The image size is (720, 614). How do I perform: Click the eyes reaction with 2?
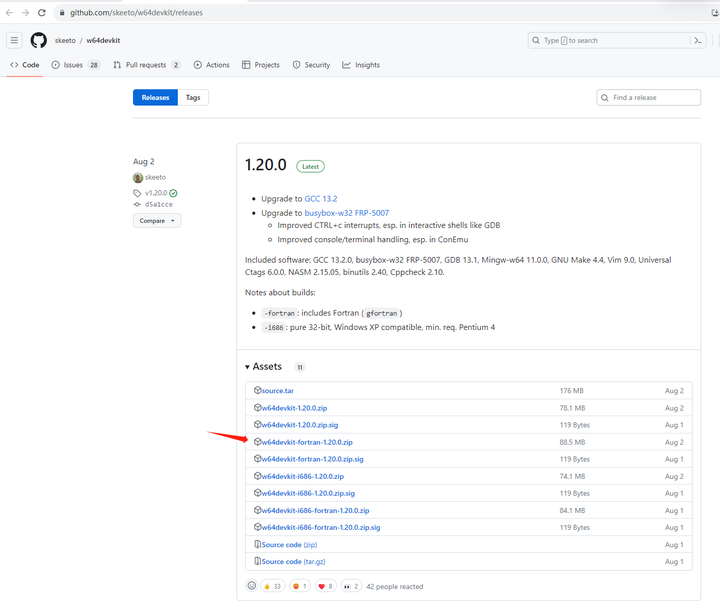(x=351, y=586)
